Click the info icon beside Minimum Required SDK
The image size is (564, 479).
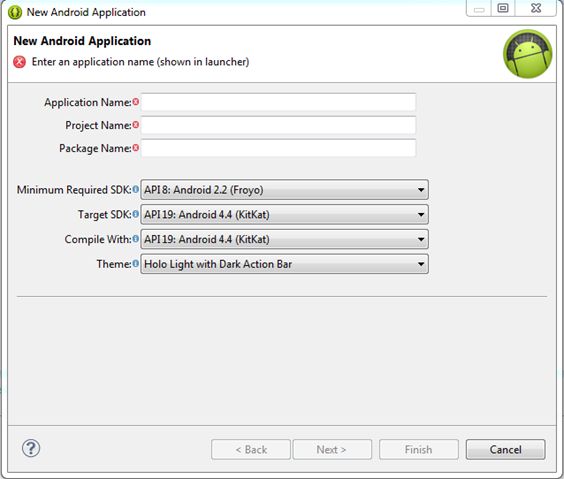tap(136, 189)
